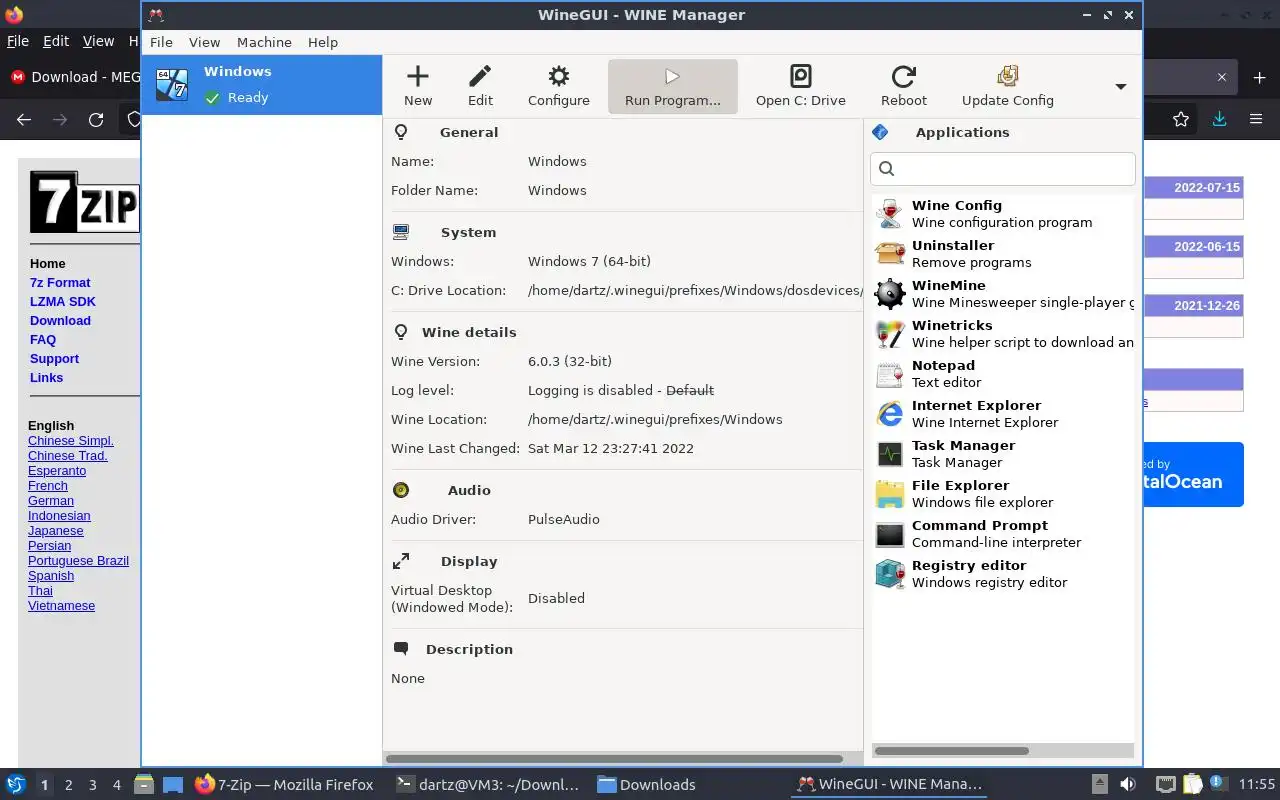
Task: Open Firefox Edit menu
Action: coord(56,41)
